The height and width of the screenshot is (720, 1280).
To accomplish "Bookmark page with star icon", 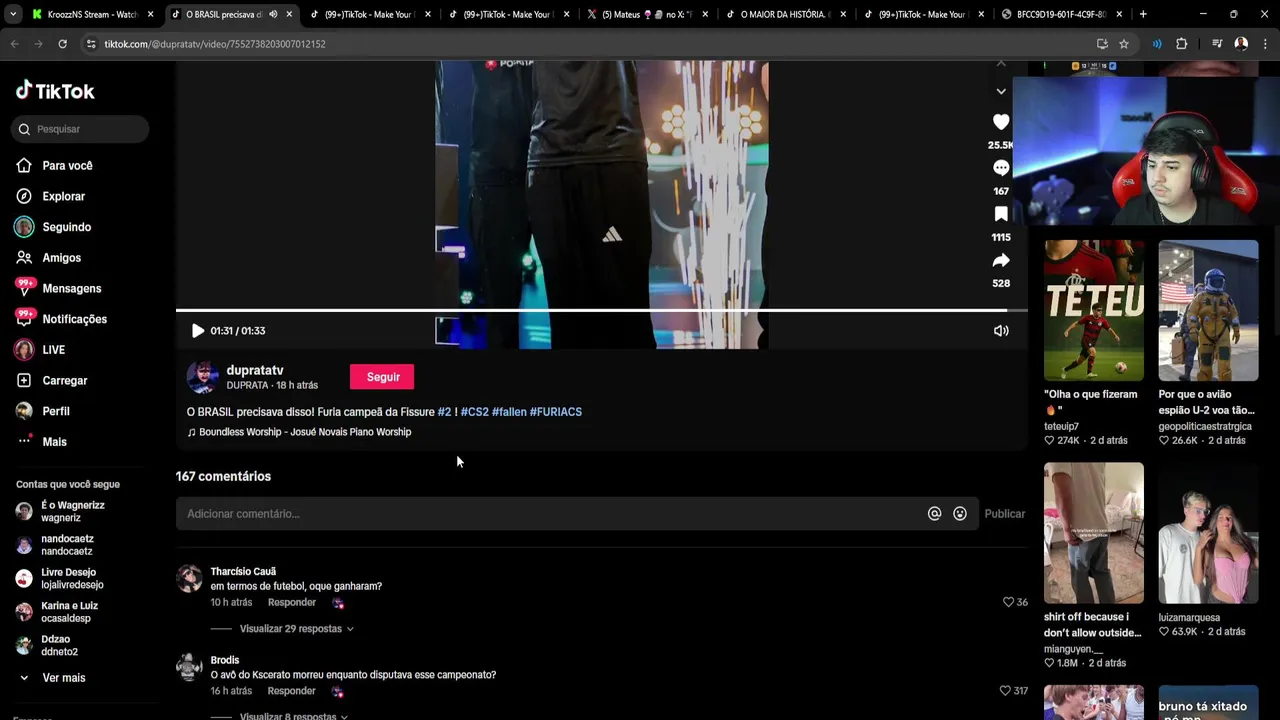I will coord(1124,44).
